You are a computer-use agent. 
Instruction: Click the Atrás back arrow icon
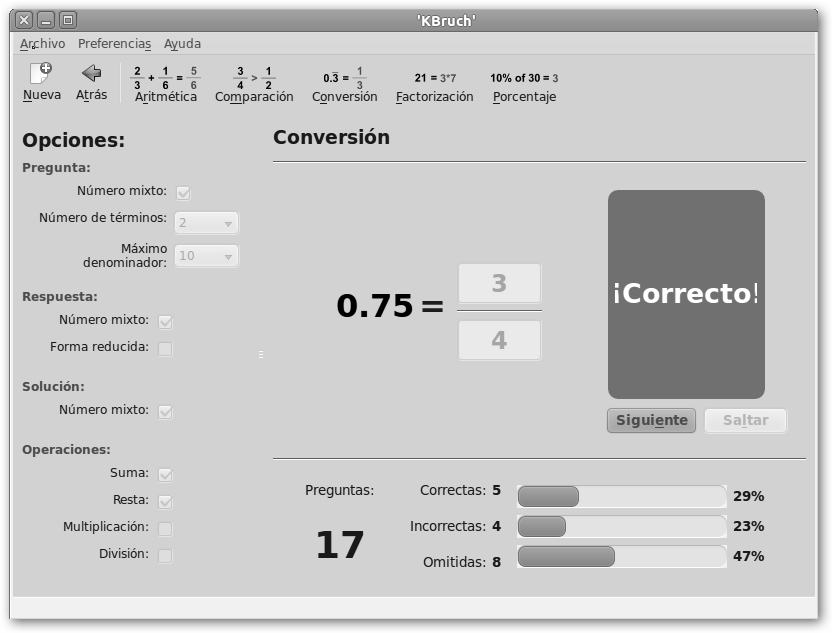point(91,74)
